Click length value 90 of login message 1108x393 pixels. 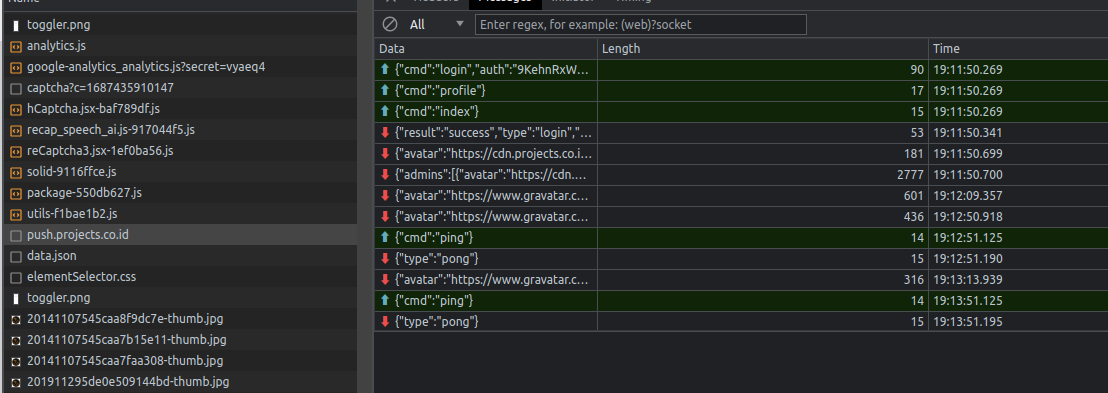click(917, 69)
